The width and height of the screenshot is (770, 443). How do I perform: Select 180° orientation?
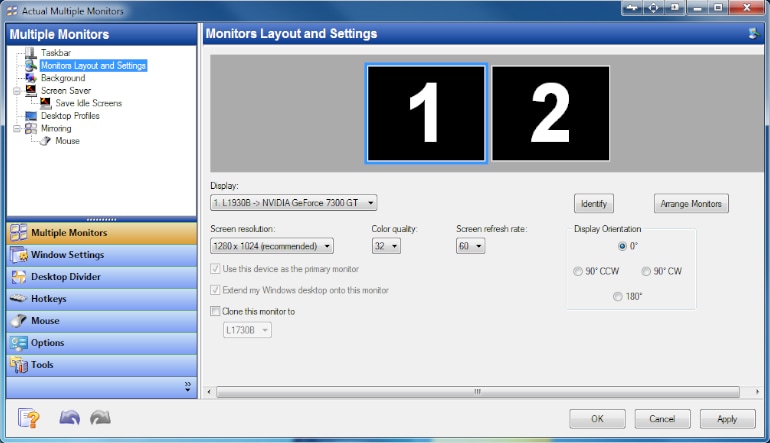click(618, 297)
